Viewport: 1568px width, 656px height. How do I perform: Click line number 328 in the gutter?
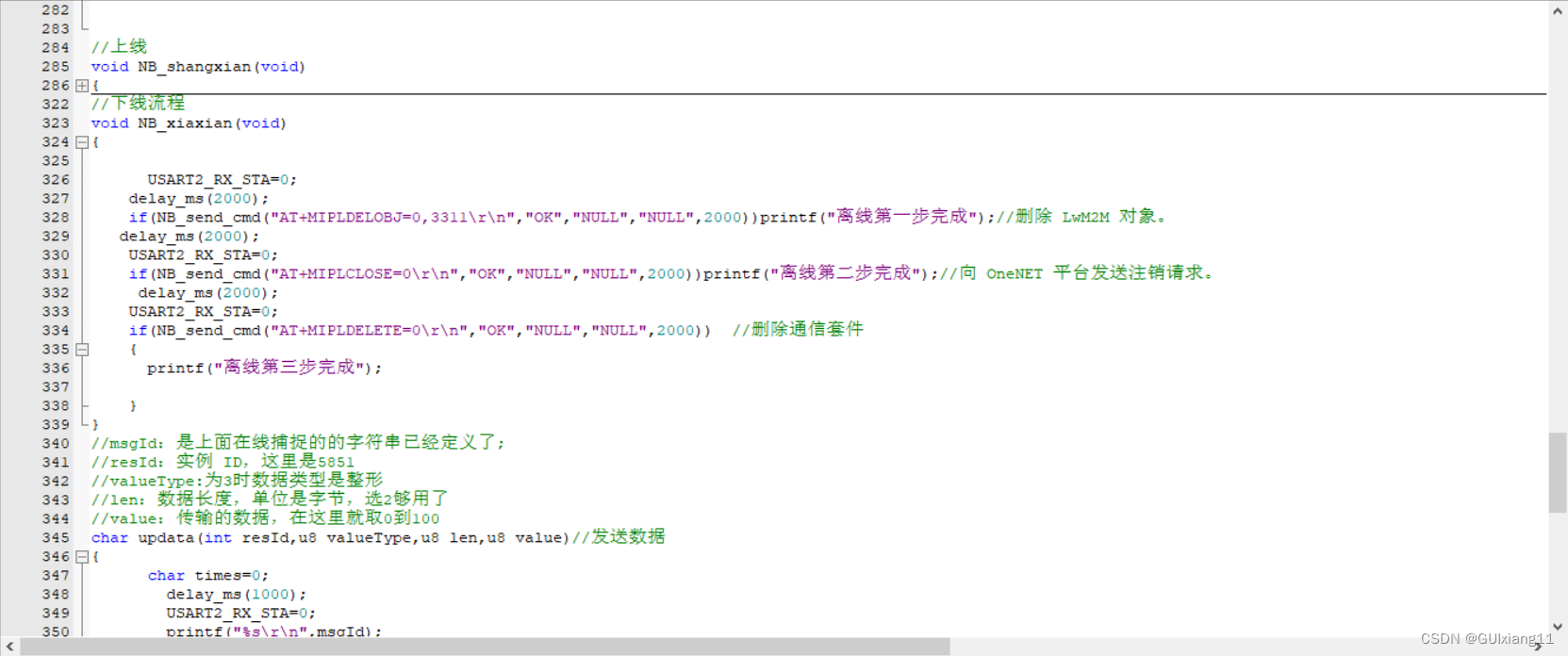(56, 218)
